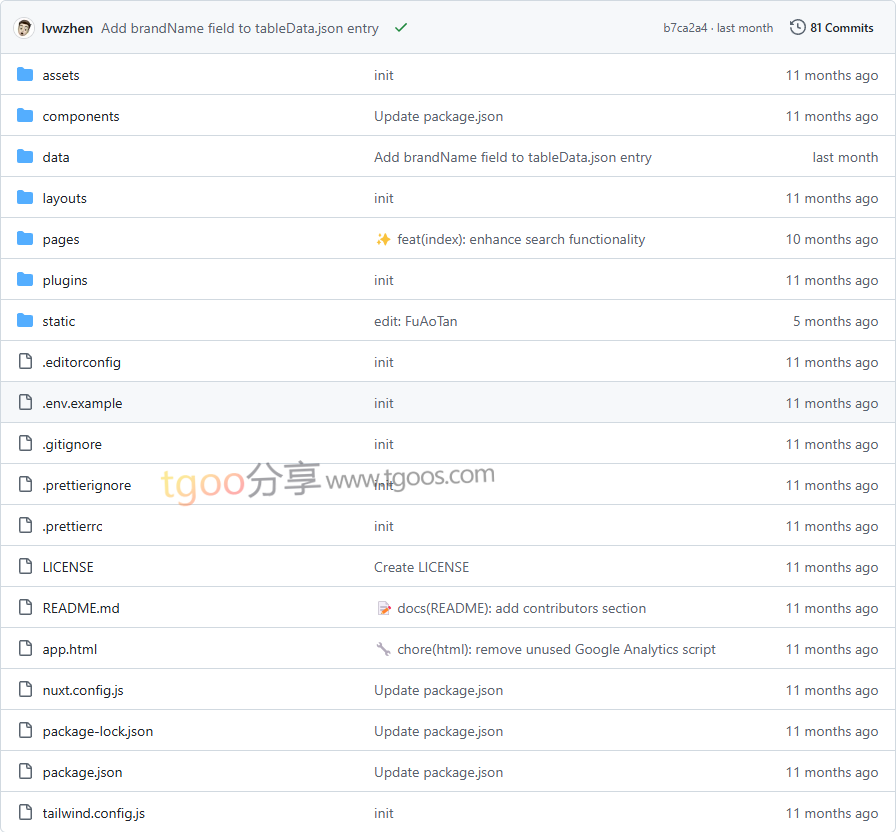Click the static folder icon
Viewport: 896px width, 833px height.
tap(25, 321)
